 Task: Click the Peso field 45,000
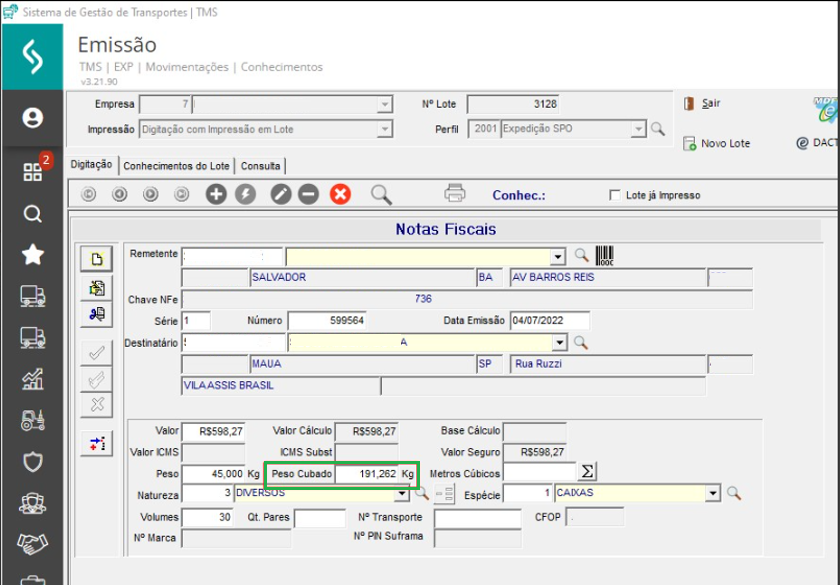point(213,474)
